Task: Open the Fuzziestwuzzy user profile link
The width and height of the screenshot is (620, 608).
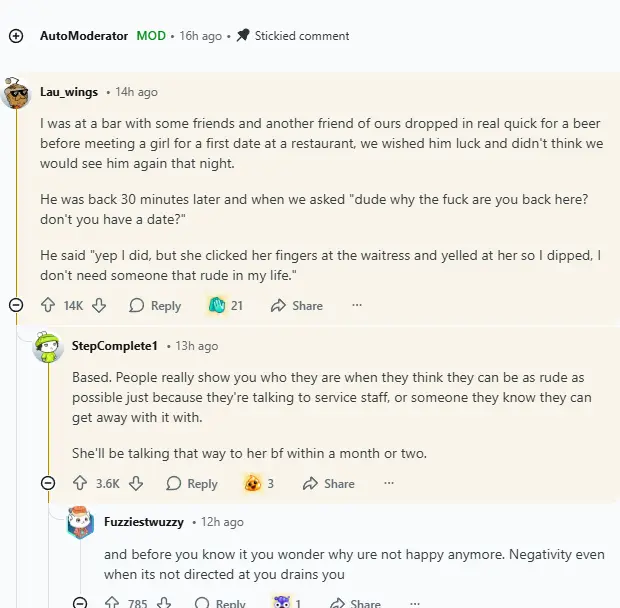Action: [144, 521]
